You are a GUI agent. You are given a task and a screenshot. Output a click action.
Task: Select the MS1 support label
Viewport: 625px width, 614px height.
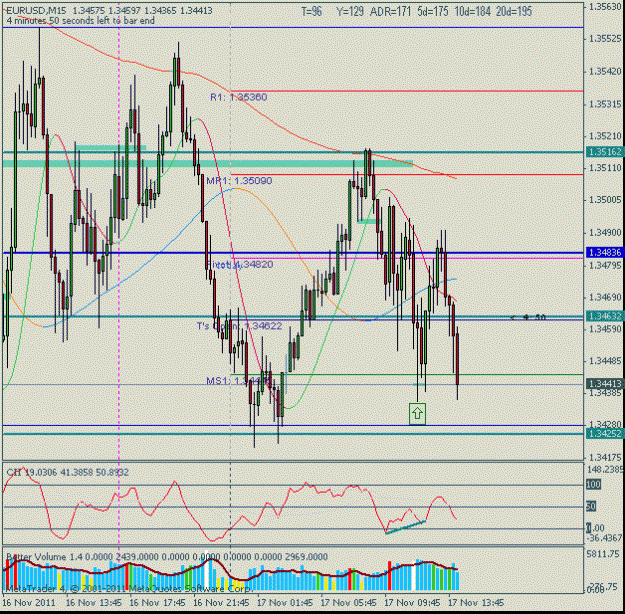[238, 381]
